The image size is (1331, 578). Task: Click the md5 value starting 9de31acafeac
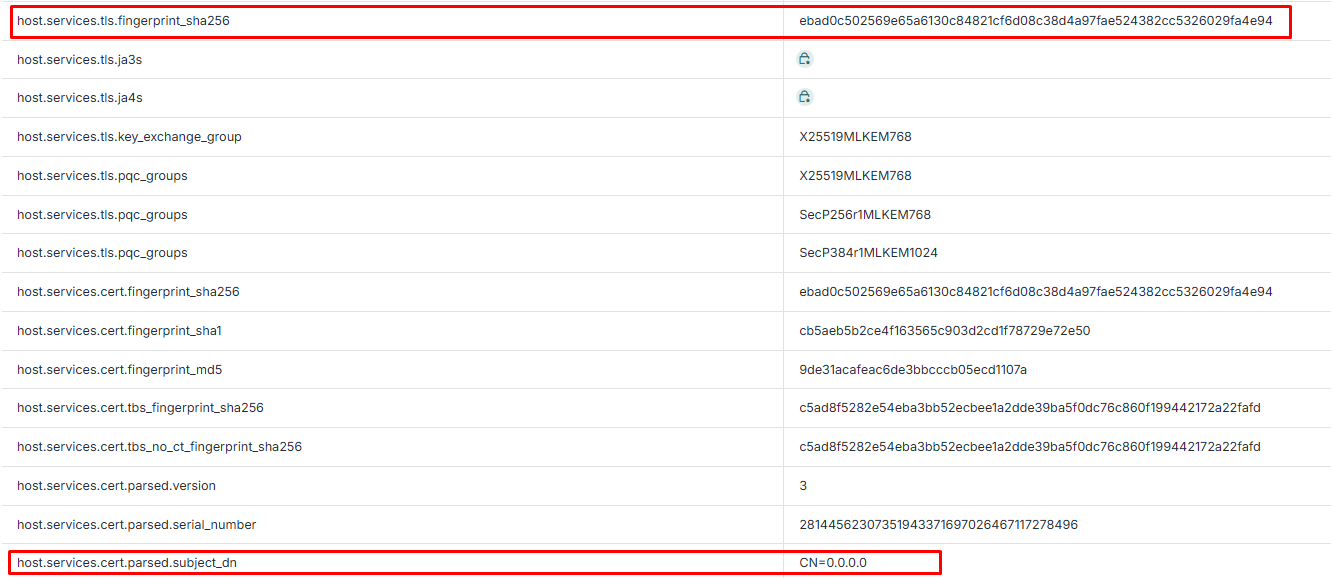click(913, 370)
